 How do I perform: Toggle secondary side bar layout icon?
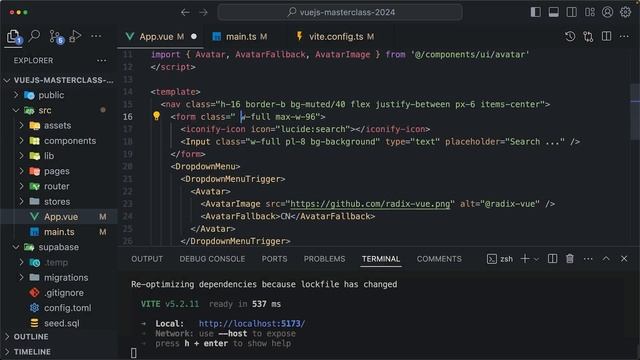(x=571, y=12)
